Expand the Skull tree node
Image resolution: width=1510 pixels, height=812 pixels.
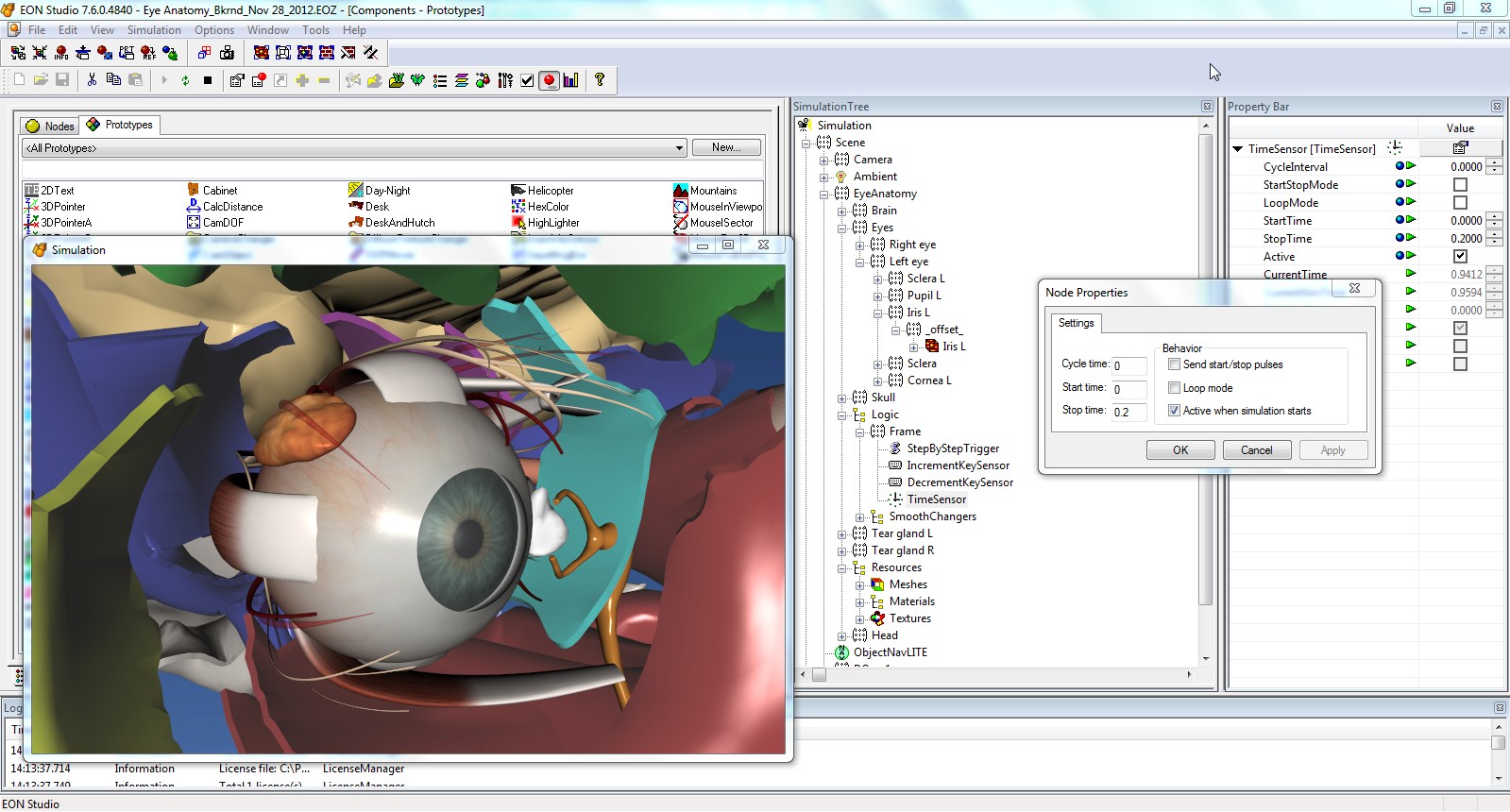coord(841,398)
